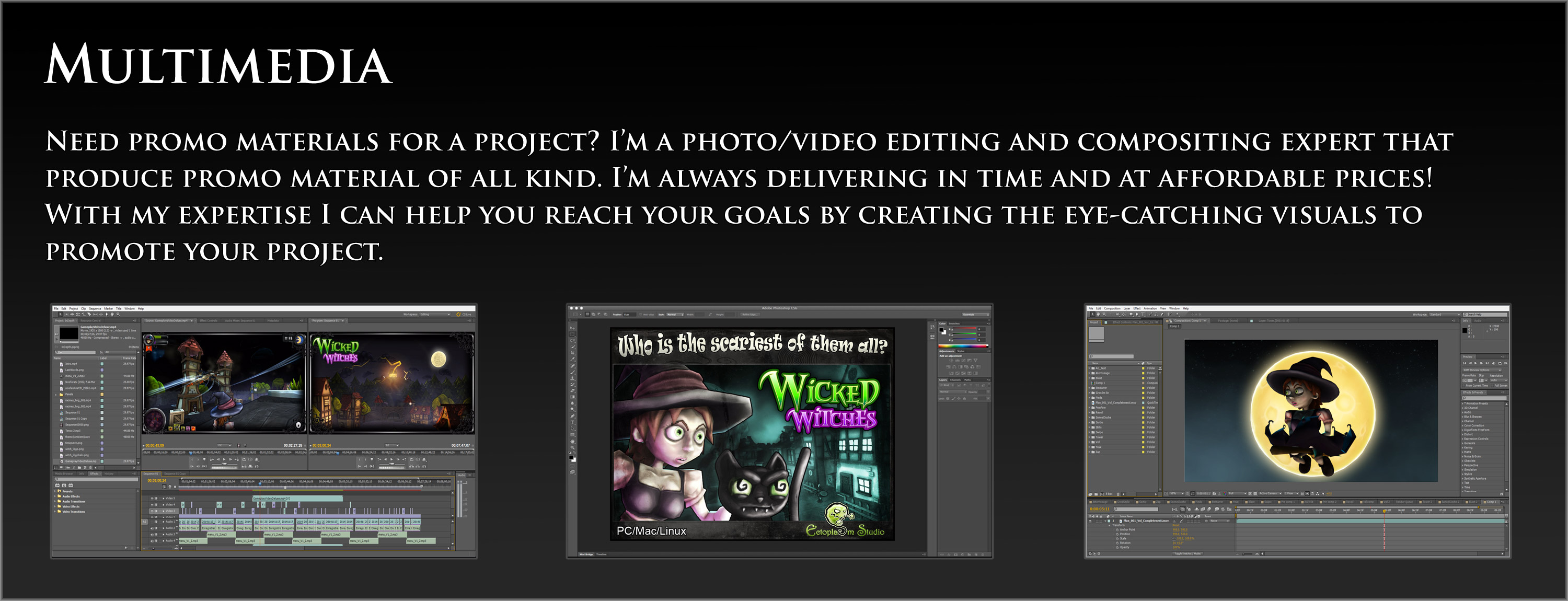Open the Premiere Workspace Editing dropdown
This screenshot has height=601, width=1568.
[435, 315]
